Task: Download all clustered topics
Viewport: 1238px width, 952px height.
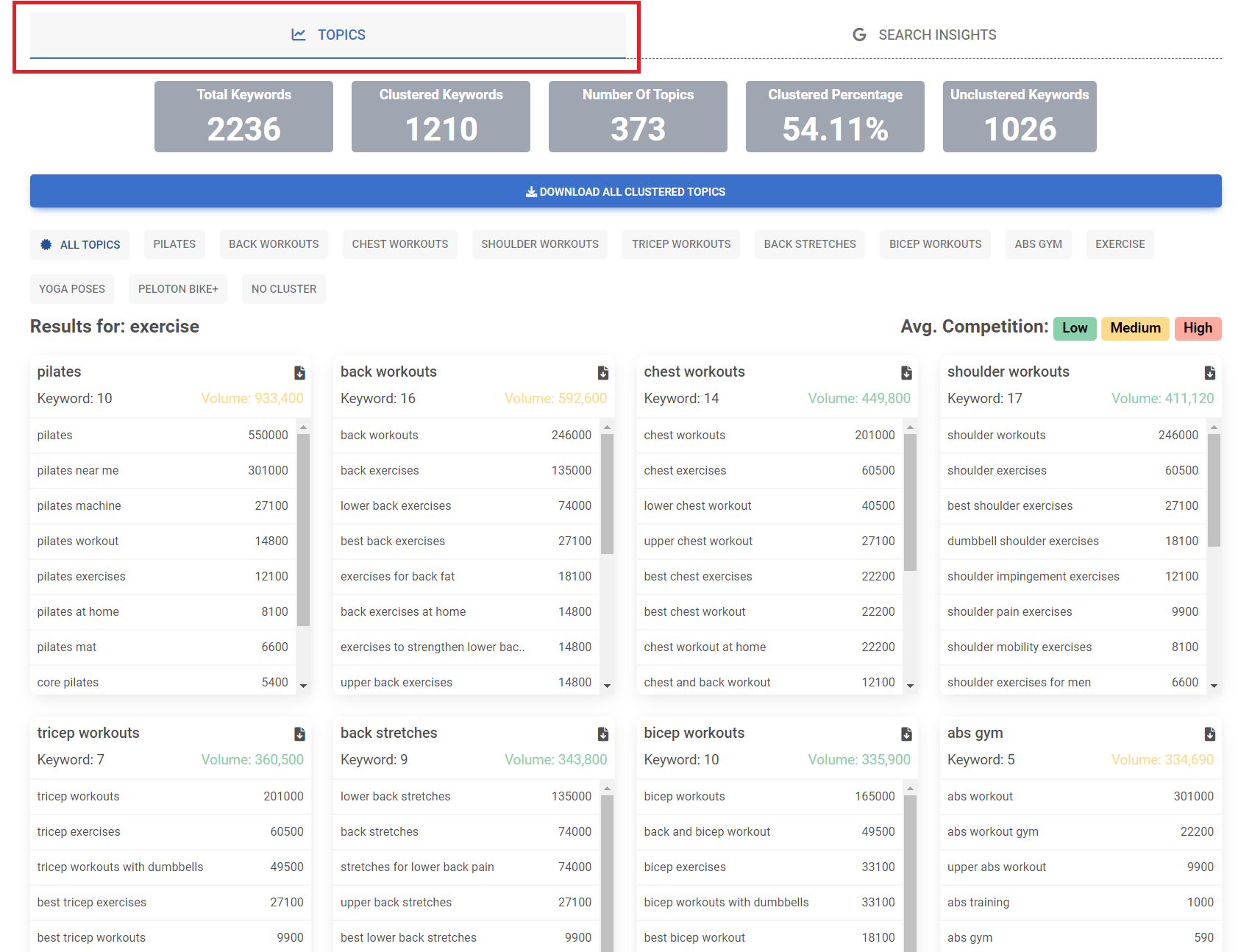Action: click(626, 191)
